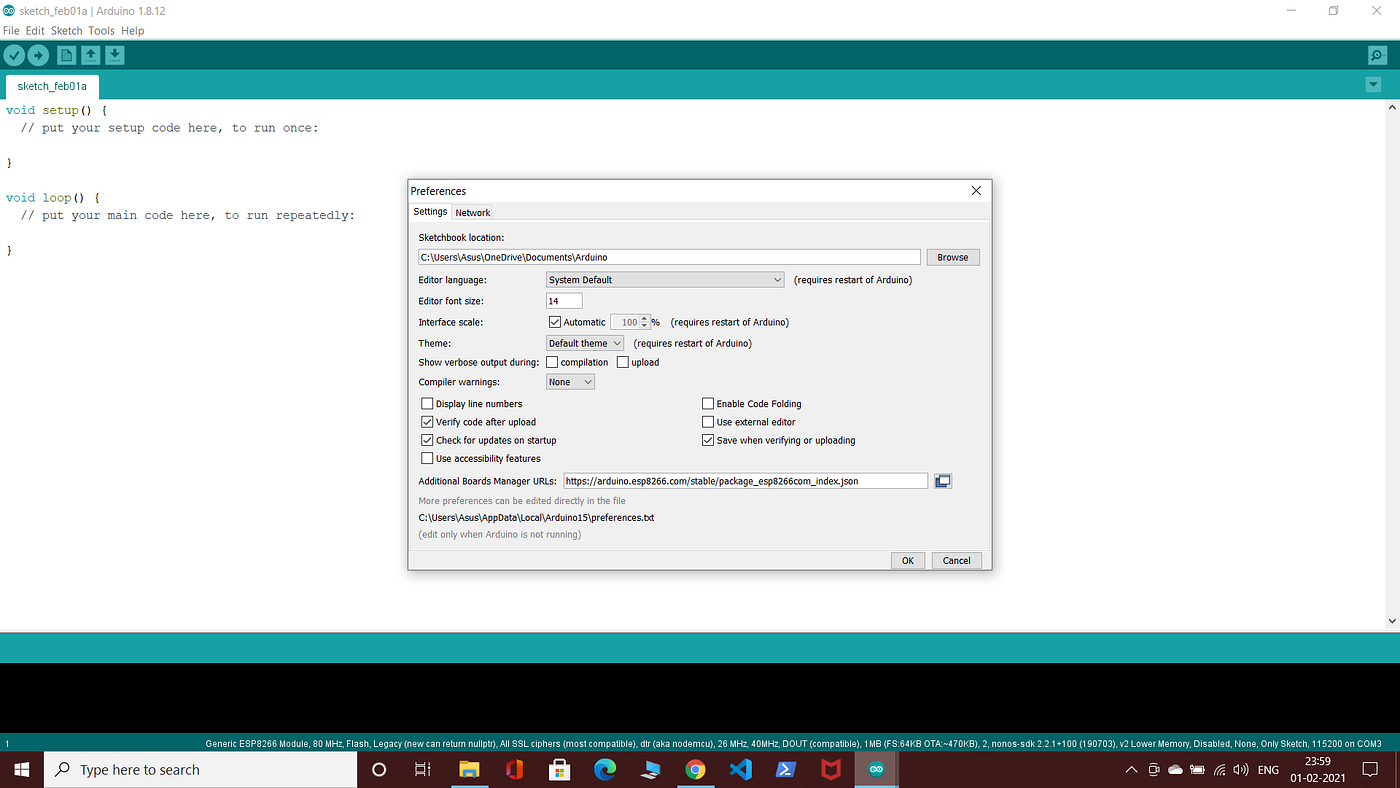Viewport: 1400px width, 788px height.
Task: Click the Sketchbook location text field
Action: point(669,257)
